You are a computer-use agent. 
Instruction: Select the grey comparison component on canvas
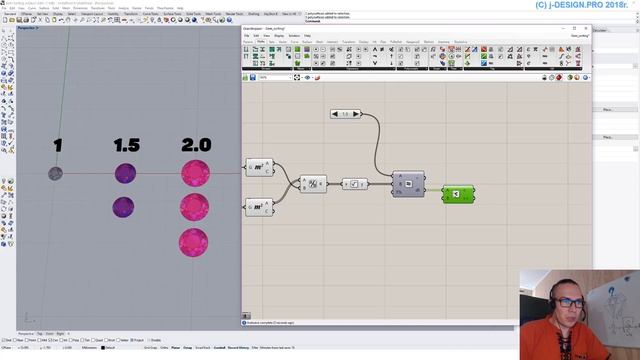tap(408, 184)
